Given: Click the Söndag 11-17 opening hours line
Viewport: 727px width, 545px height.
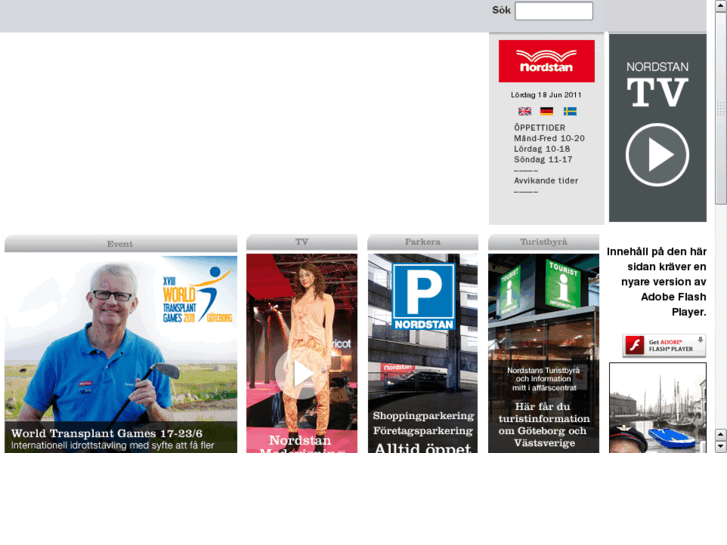Looking at the screenshot, I should tap(543, 160).
